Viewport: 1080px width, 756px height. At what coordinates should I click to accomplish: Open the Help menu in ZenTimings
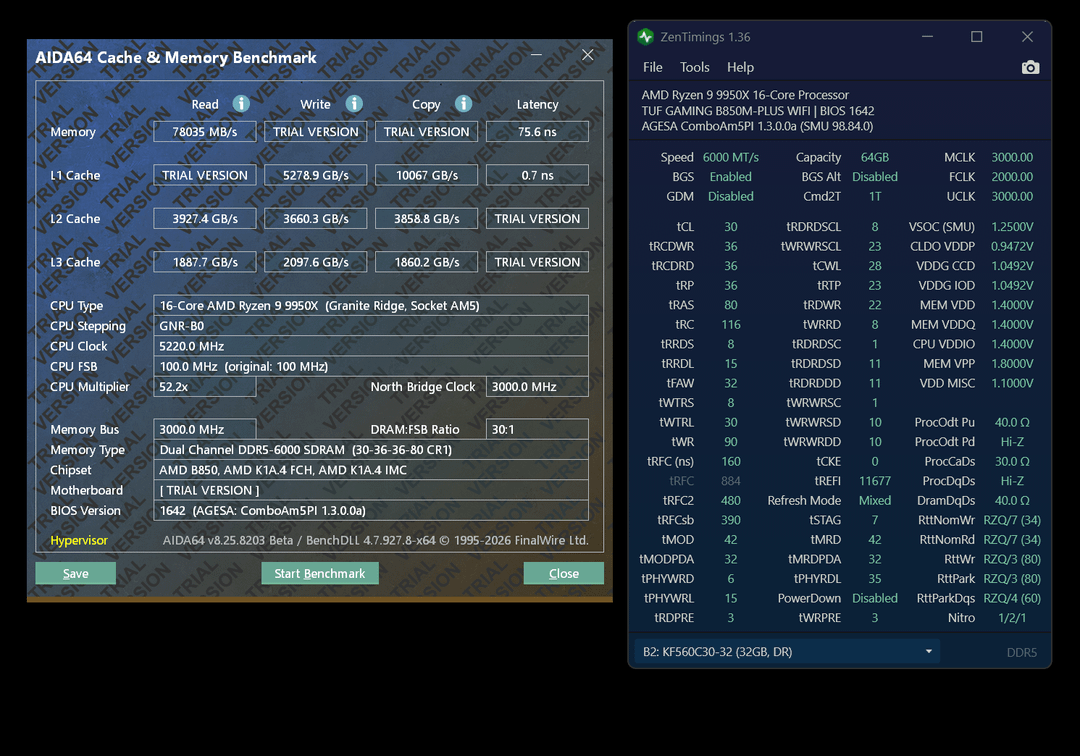(x=740, y=67)
